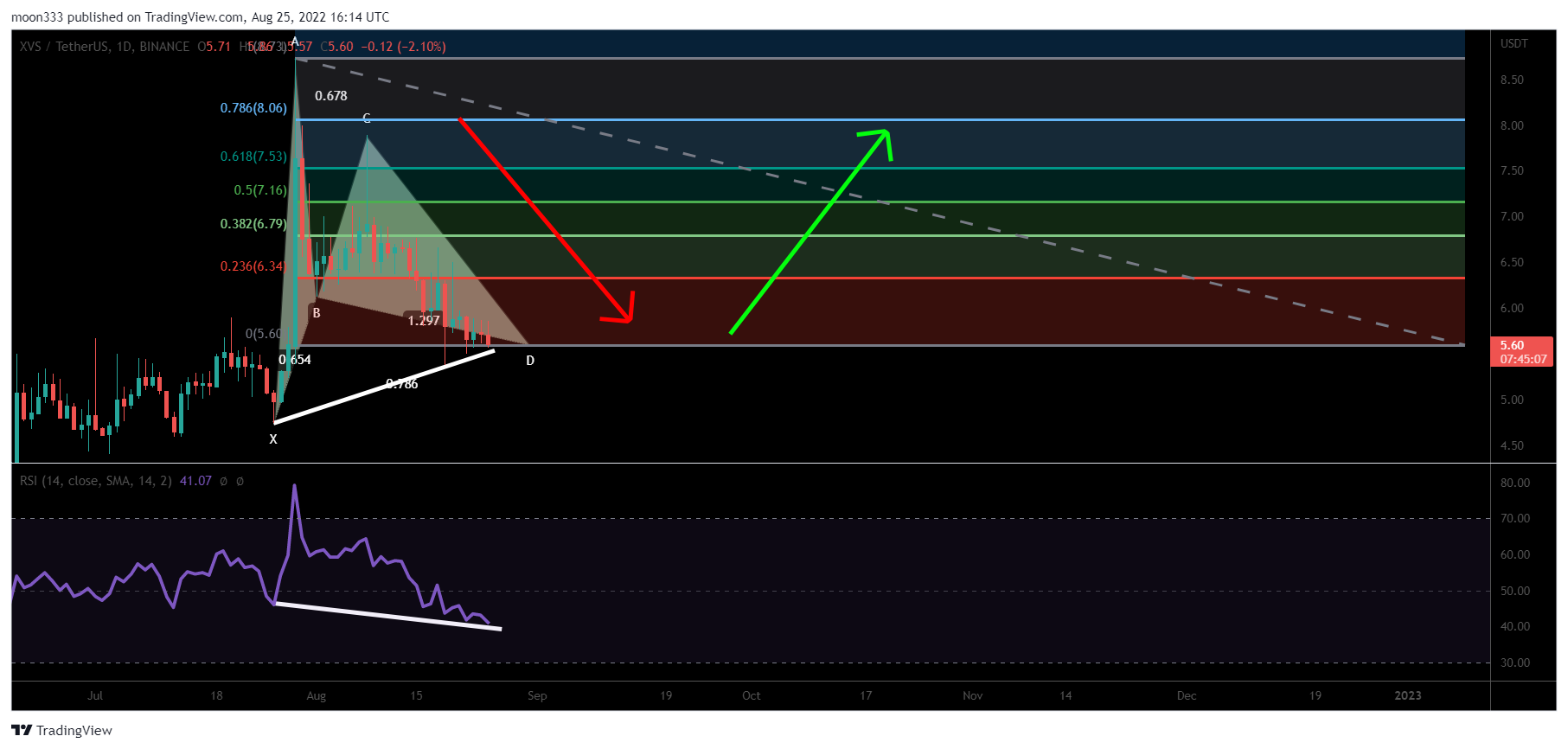1568x749 pixels.
Task: Click the 0.236(6.34) Fibonacci level label
Action: 253,266
